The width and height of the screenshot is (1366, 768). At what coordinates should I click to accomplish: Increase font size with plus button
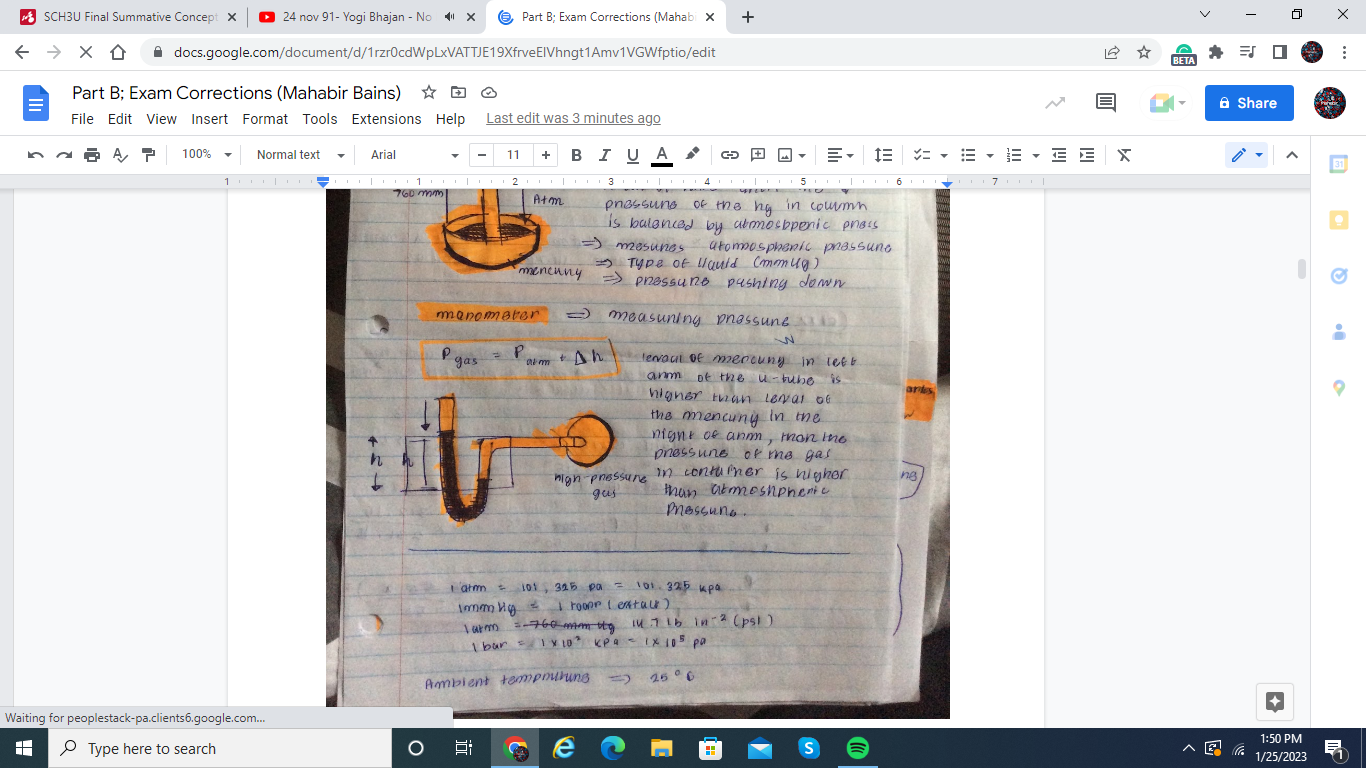(x=545, y=155)
